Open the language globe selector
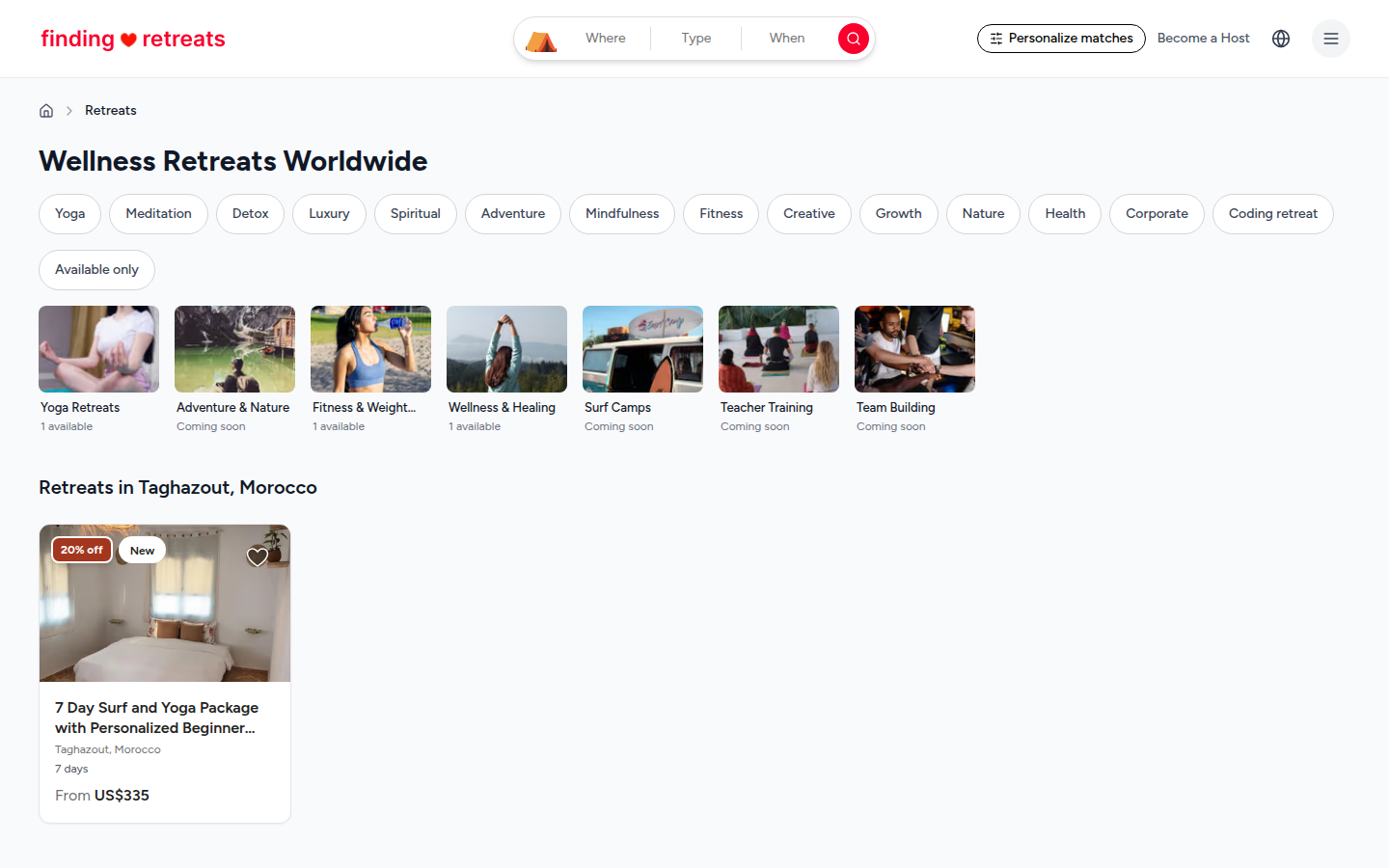The height and width of the screenshot is (868, 1389). 1281,39
